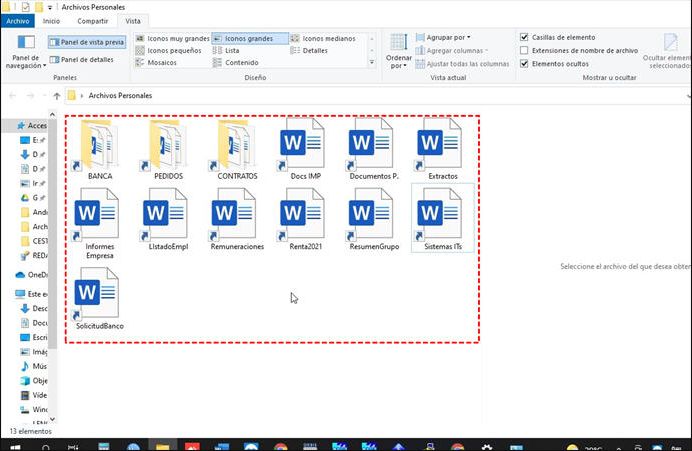Open the Agrupar por dropdown

[443, 38]
